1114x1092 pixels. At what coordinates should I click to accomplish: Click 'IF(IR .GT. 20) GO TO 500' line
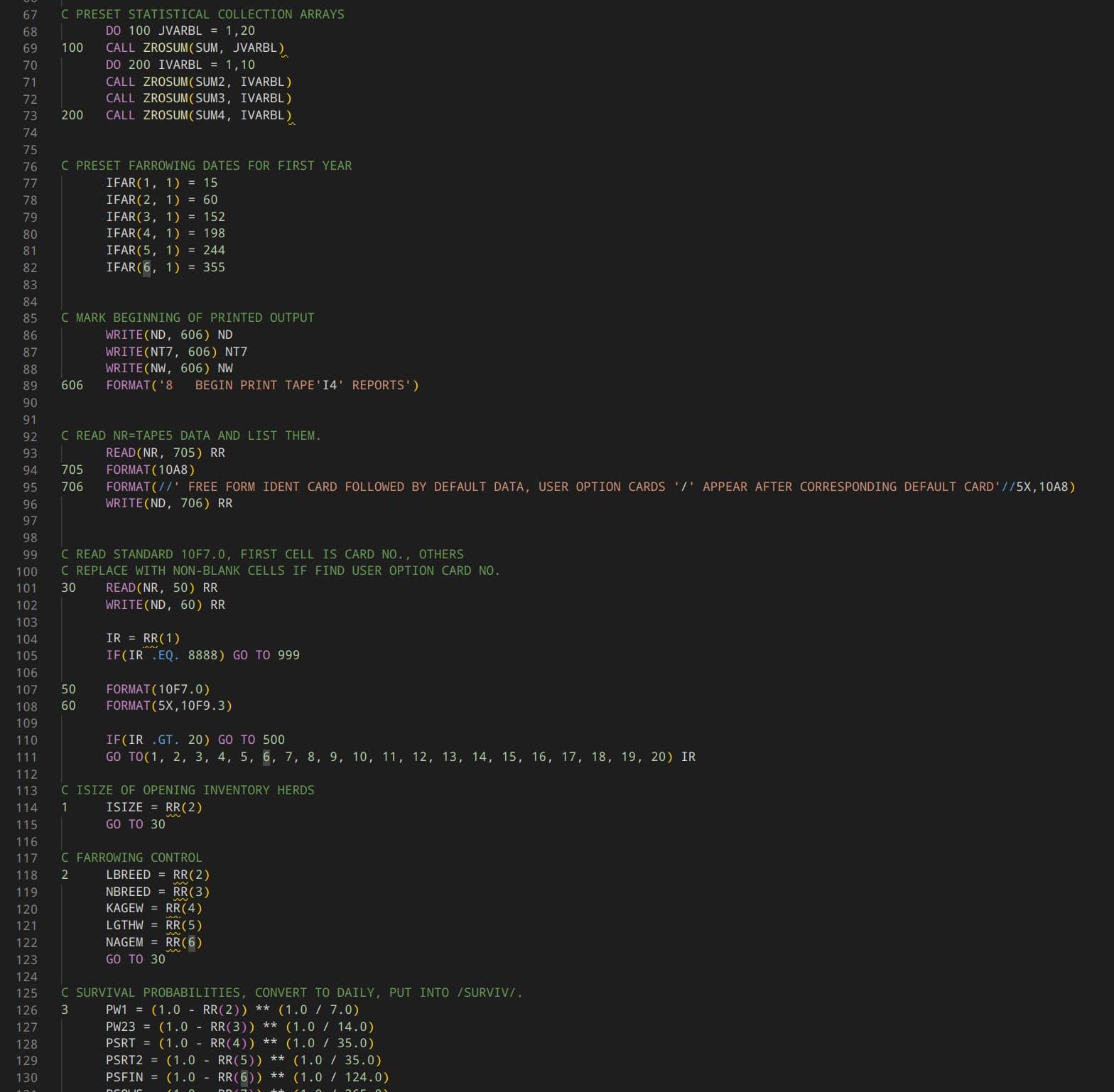[x=195, y=740]
